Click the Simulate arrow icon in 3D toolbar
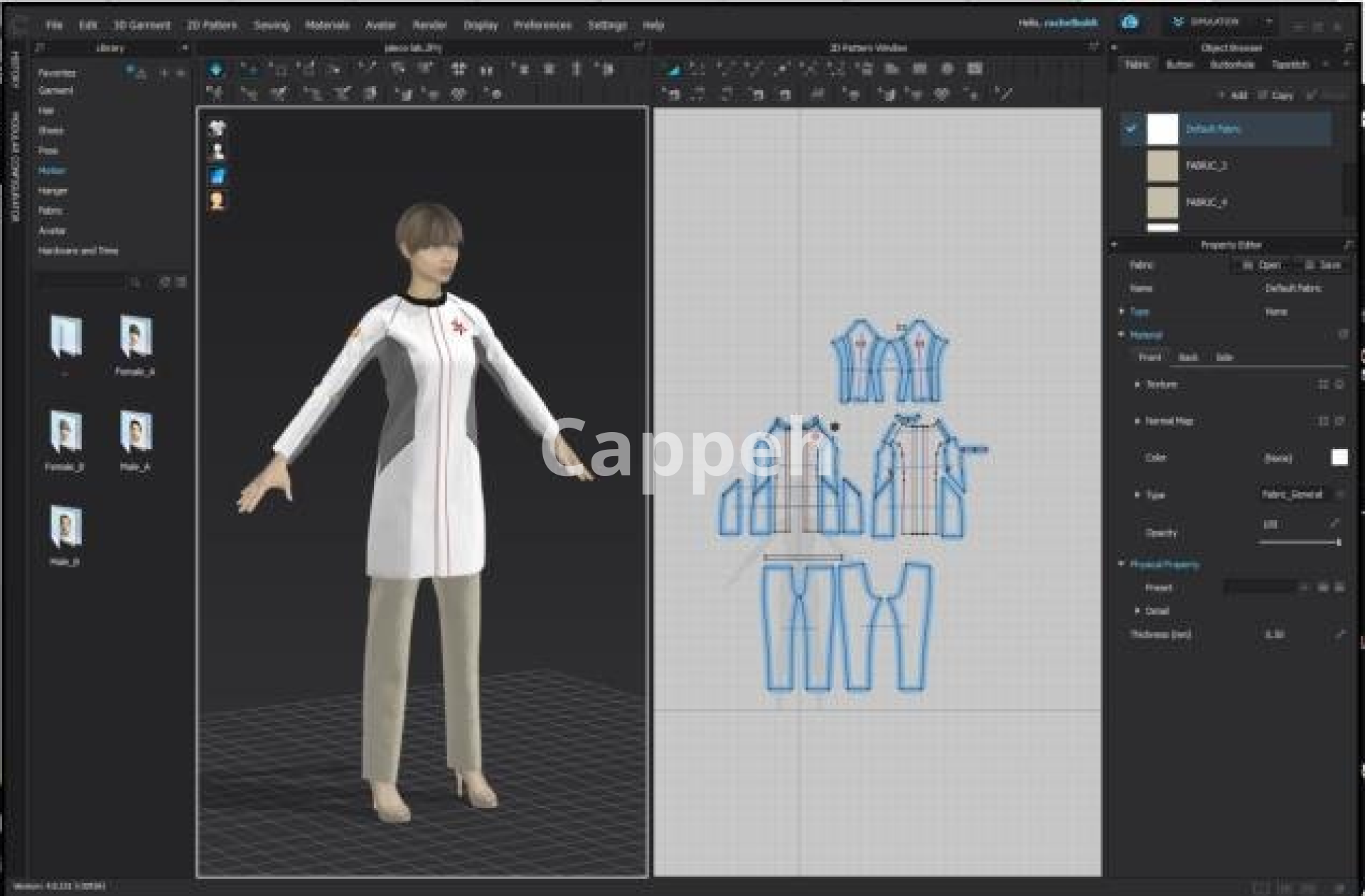This screenshot has width=1365, height=896. [x=216, y=70]
